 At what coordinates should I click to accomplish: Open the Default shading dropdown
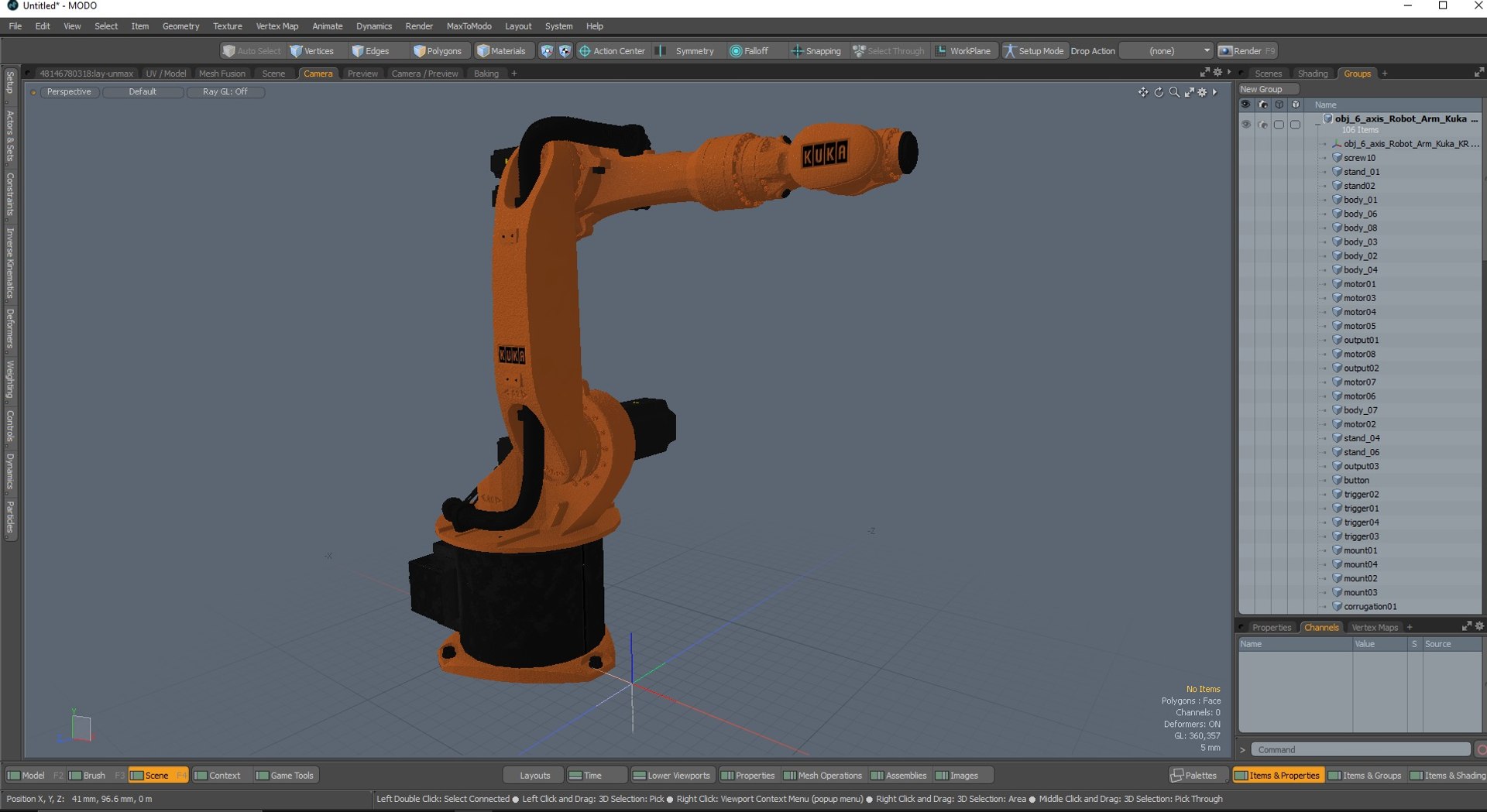[x=143, y=92]
